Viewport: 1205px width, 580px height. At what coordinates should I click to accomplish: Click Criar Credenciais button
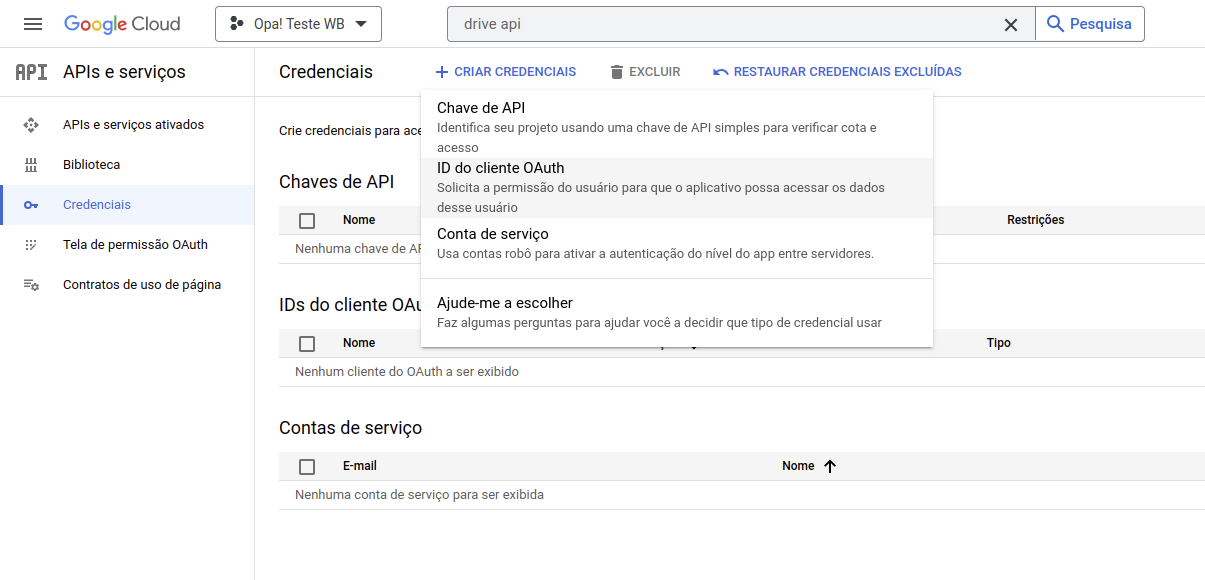pos(506,72)
